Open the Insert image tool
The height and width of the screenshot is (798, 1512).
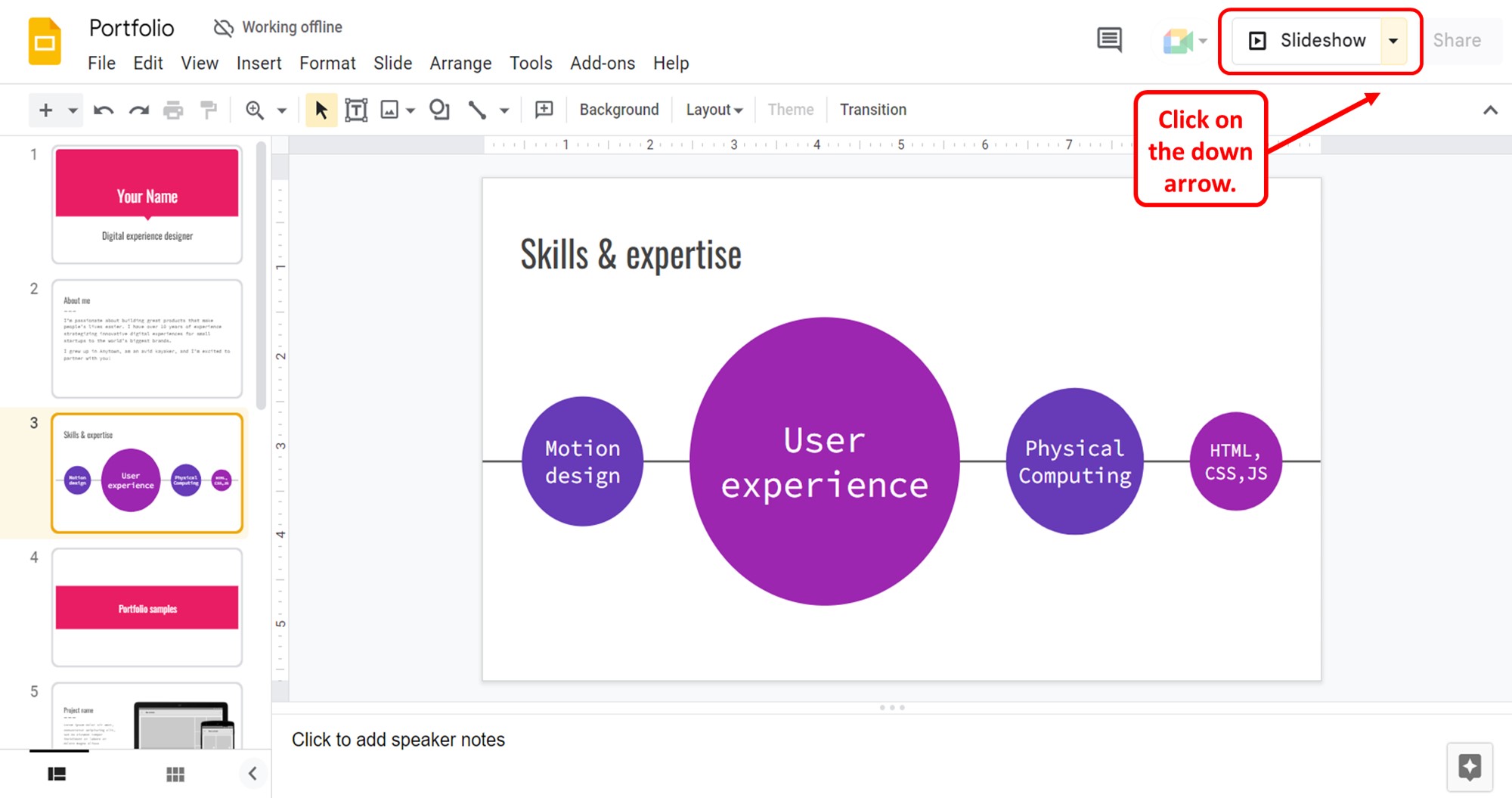tap(389, 110)
